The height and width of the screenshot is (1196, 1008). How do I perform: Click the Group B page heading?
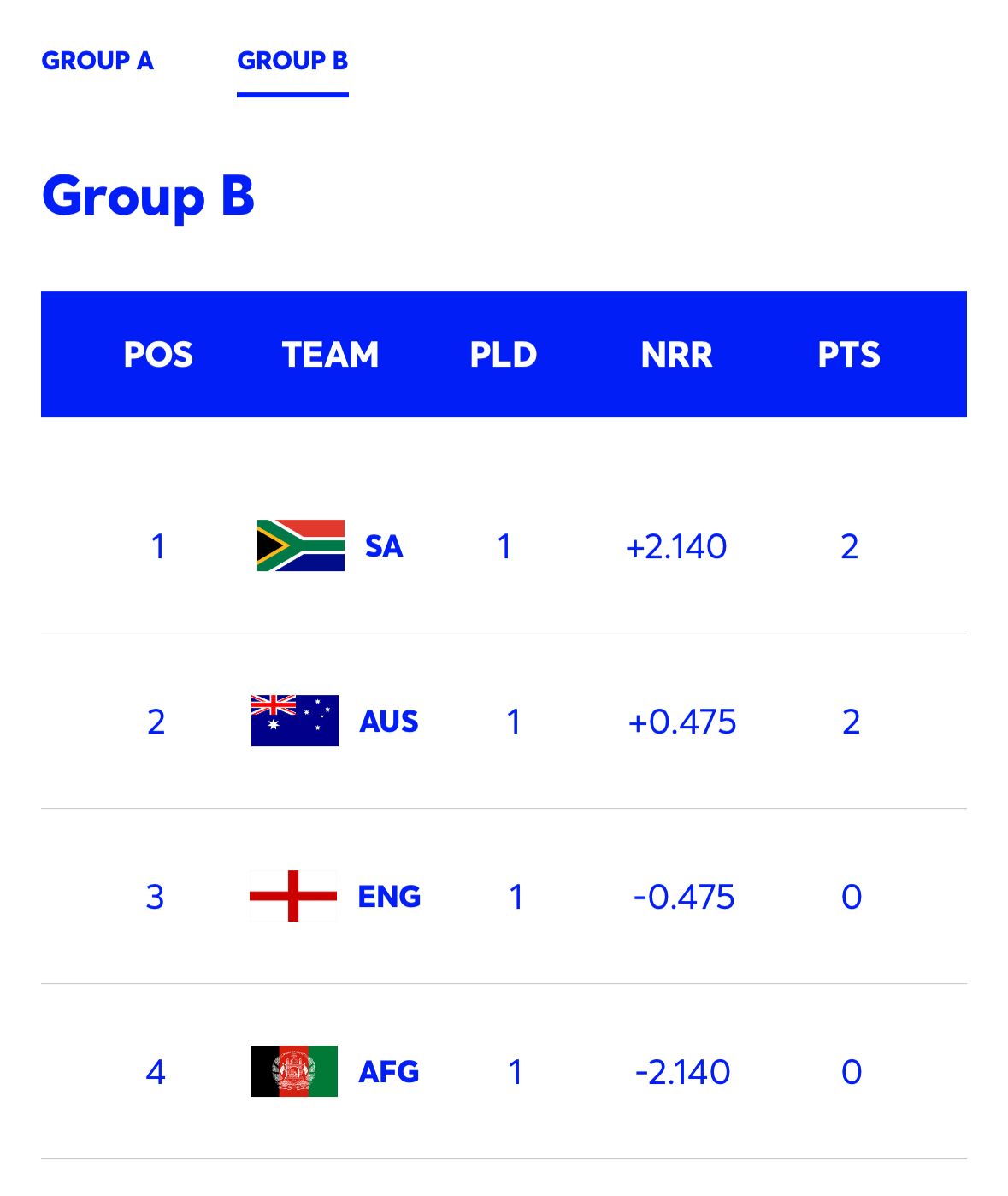click(x=150, y=197)
